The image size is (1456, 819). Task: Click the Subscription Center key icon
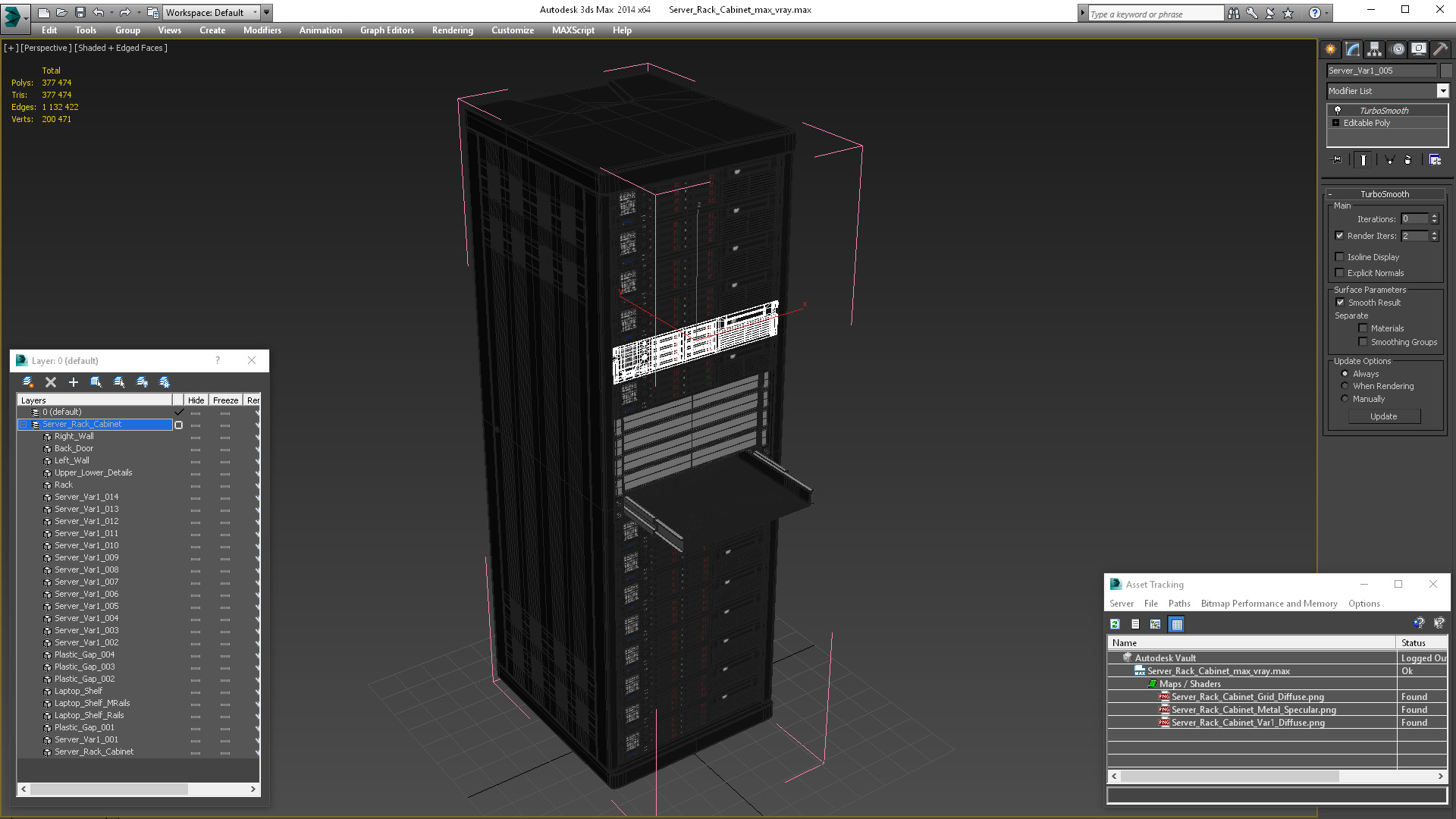pos(1252,13)
